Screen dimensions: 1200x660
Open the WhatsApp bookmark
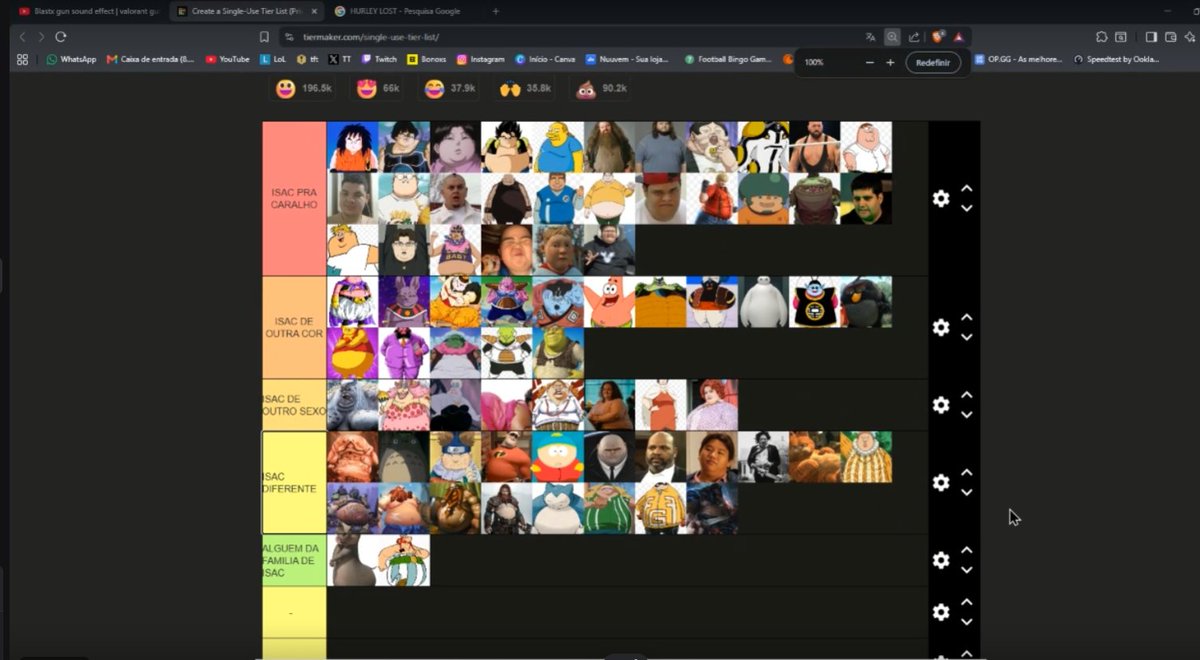(71, 59)
